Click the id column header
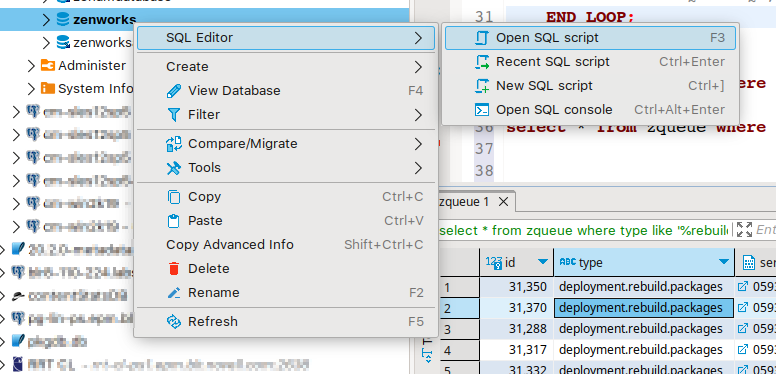 517,262
